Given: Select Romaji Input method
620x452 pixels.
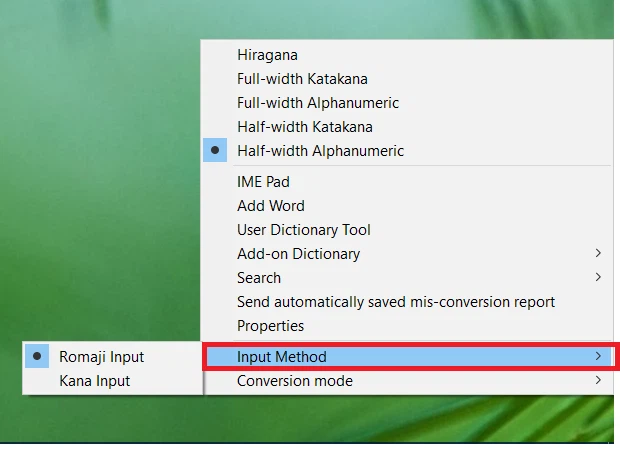Looking at the screenshot, I should point(101,357).
